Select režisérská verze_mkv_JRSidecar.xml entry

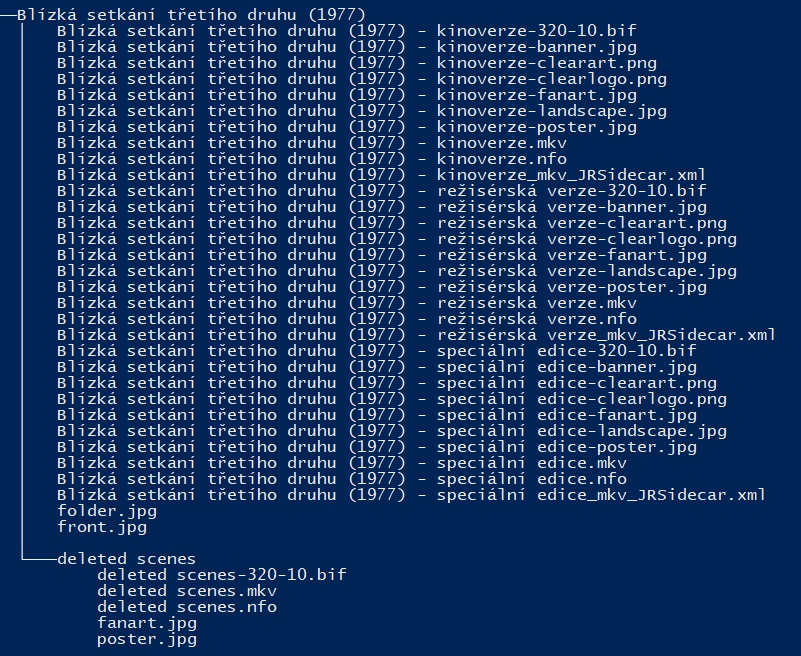pos(416,335)
